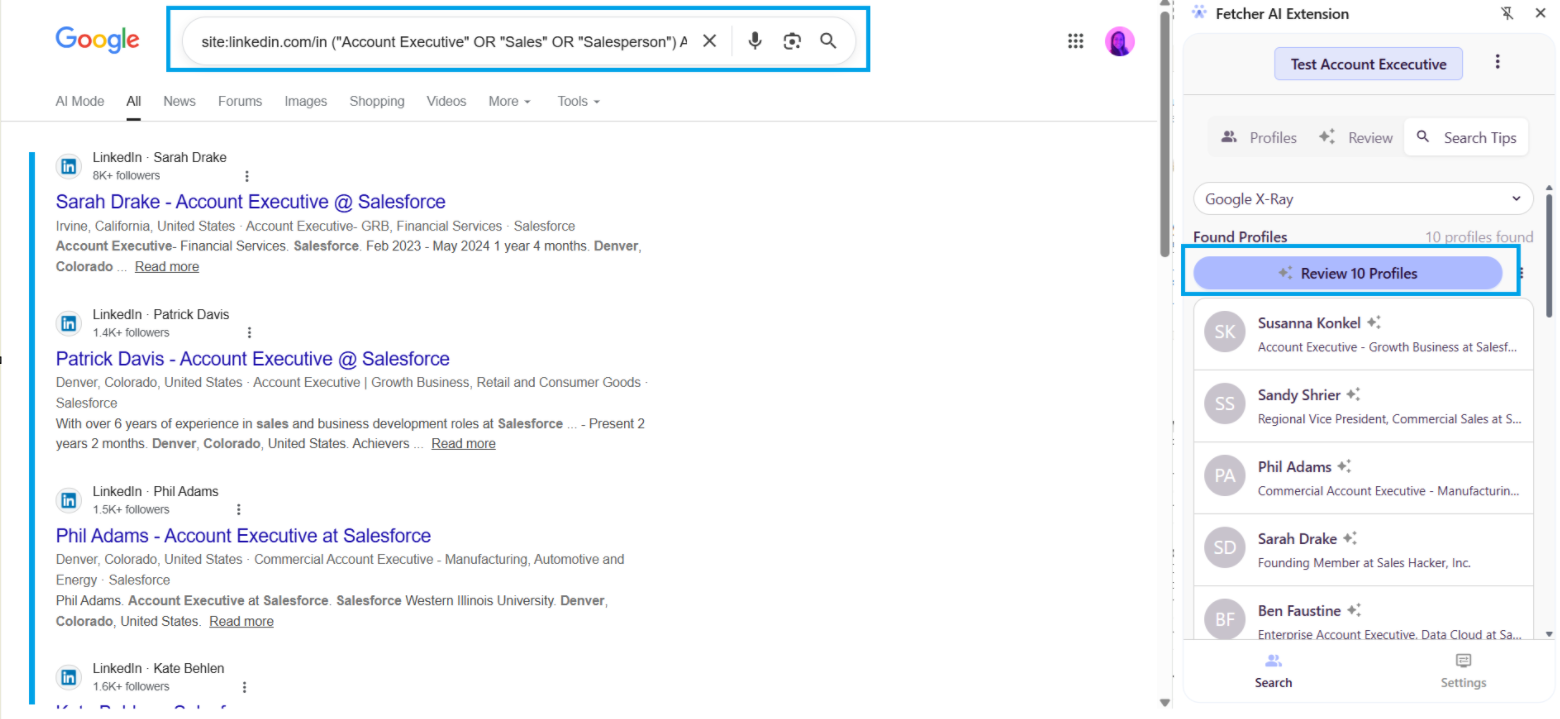The width and height of the screenshot is (1560, 719).
Task: Click sparkle icon next to Sarah Drake profile
Action: coord(1349,538)
